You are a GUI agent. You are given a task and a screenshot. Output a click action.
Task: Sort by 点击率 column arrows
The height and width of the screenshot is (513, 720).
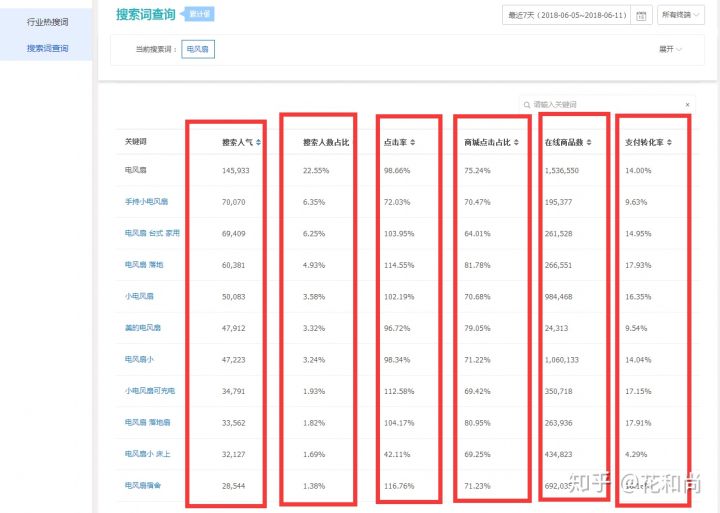pyautogui.click(x=412, y=142)
